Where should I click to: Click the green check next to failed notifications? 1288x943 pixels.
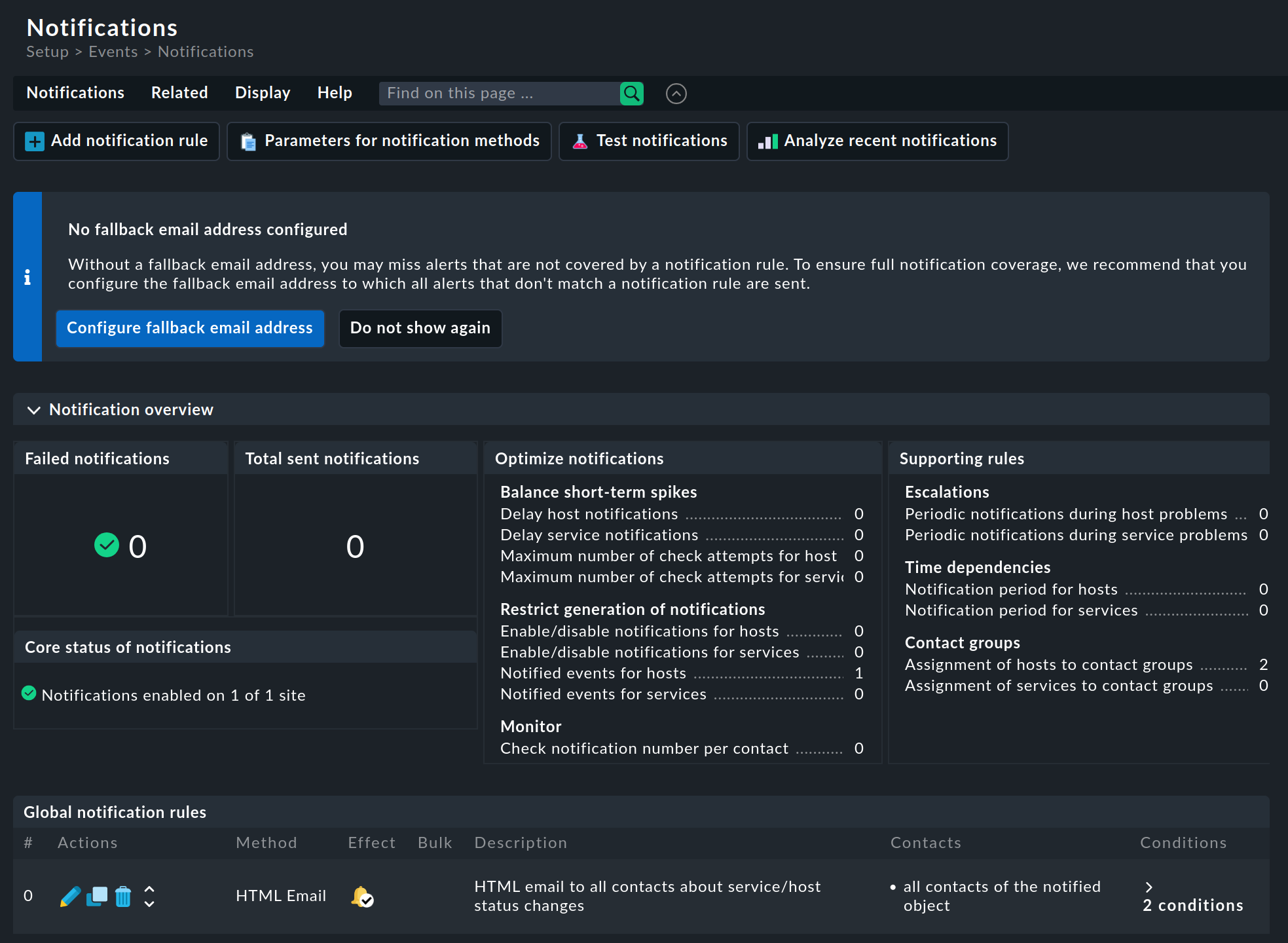tap(107, 545)
